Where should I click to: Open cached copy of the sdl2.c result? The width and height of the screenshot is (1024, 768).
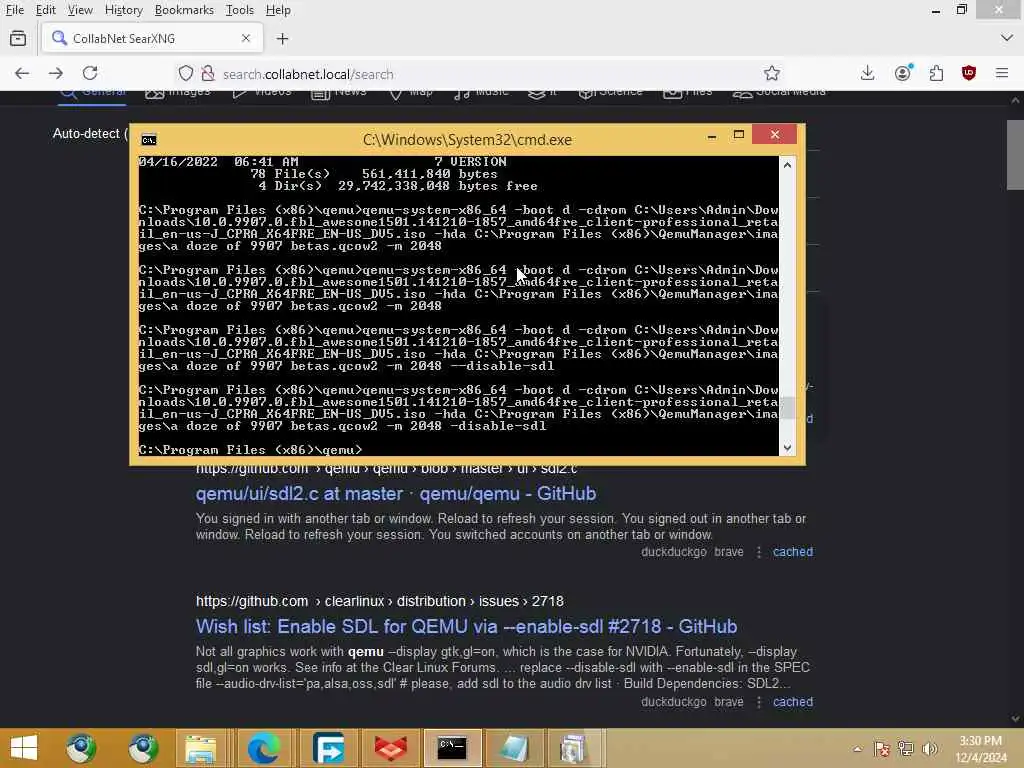[x=793, y=552]
